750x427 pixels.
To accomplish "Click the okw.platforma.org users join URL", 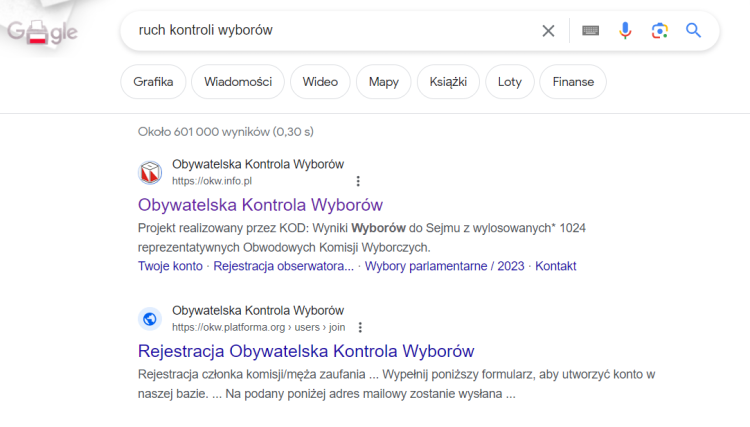I will click(258, 328).
